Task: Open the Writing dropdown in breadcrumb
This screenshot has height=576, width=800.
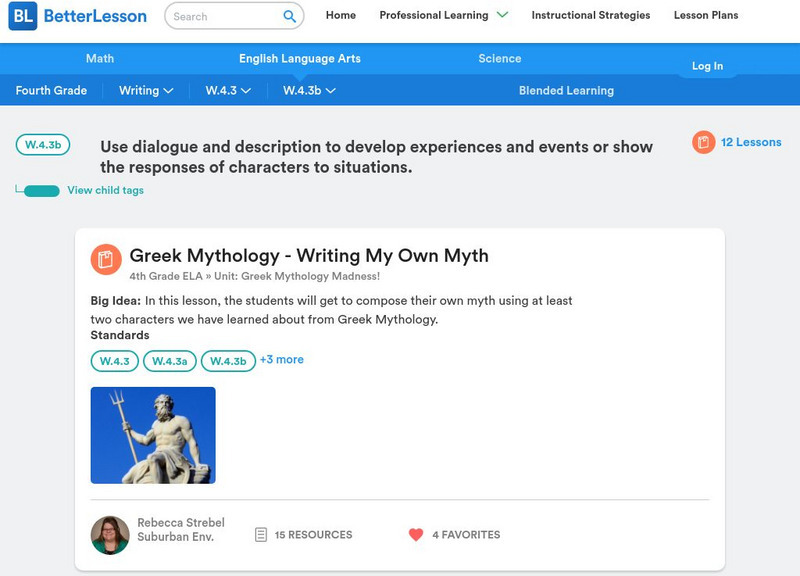Action: point(146,90)
